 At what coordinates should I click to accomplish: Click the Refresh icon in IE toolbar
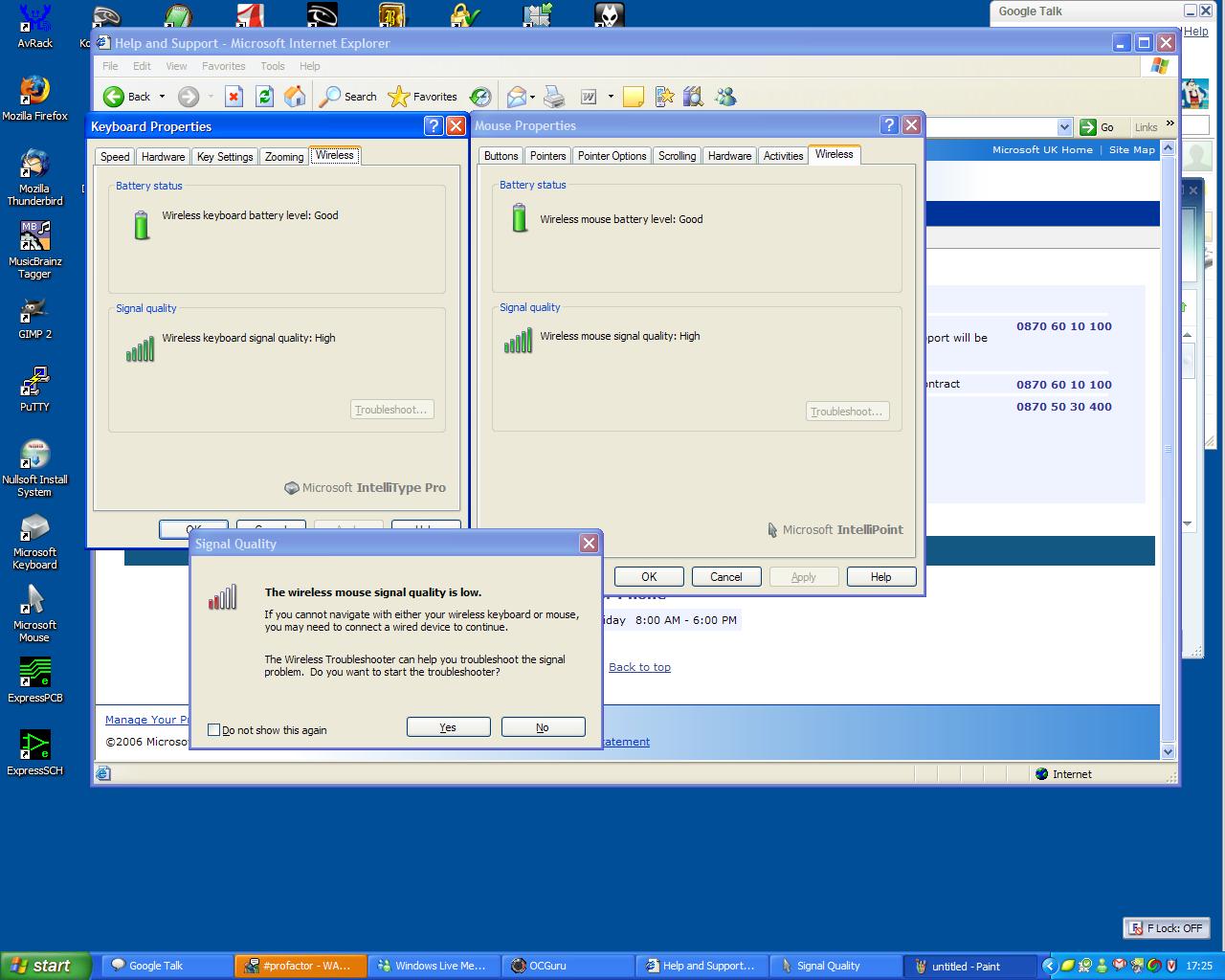pos(264,97)
